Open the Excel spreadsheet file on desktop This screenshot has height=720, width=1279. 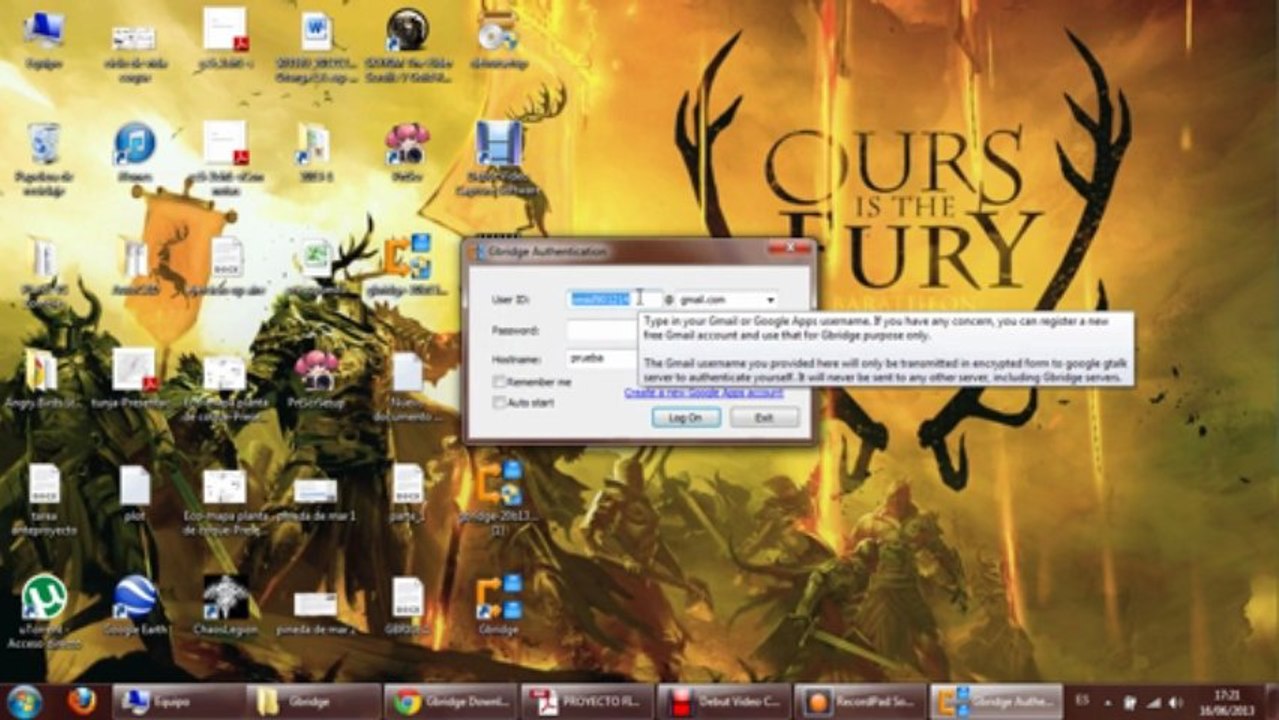click(x=316, y=266)
